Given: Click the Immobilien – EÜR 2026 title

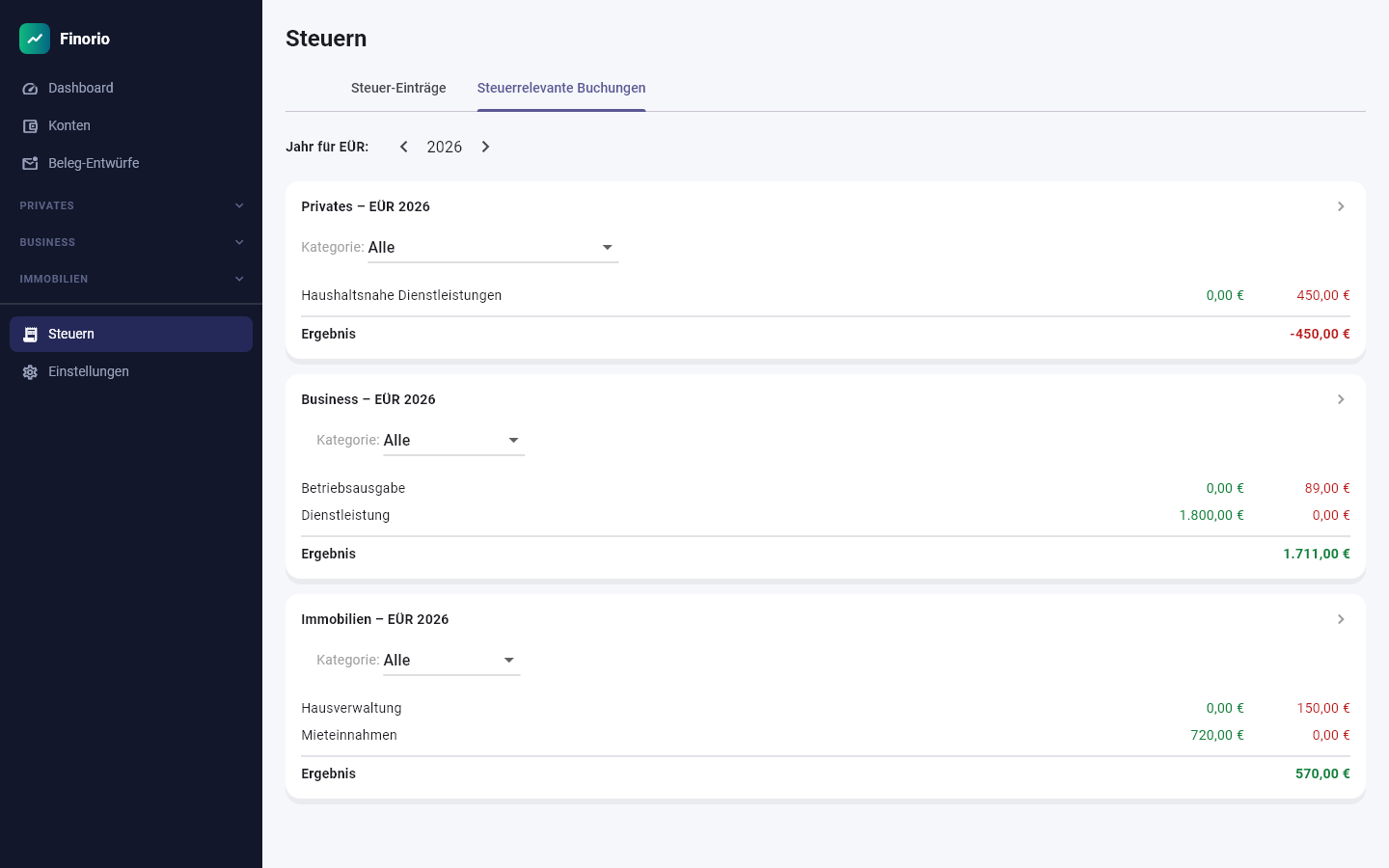Looking at the screenshot, I should [375, 619].
